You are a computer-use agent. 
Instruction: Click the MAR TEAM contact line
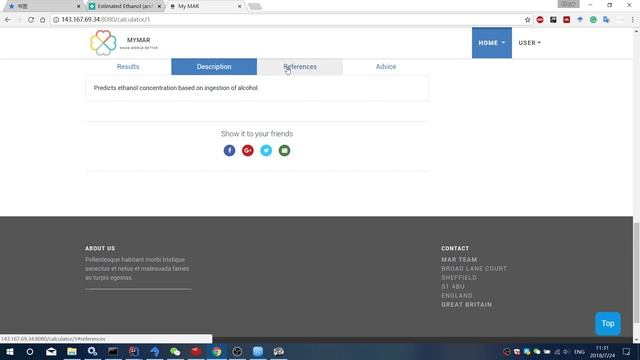459,260
